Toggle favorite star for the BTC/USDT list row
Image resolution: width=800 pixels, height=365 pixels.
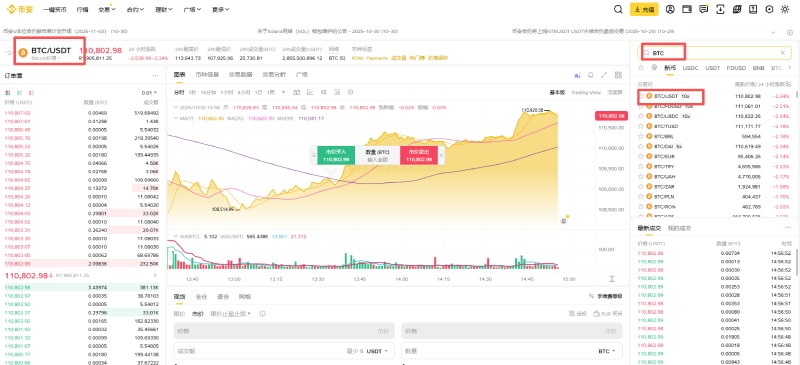(641, 96)
